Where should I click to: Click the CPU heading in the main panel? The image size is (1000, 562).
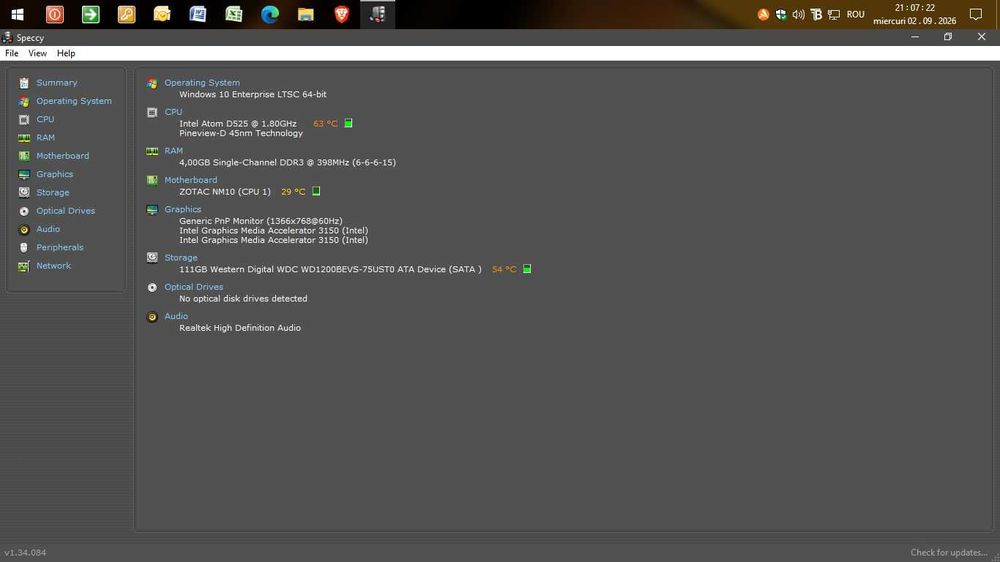tap(173, 112)
